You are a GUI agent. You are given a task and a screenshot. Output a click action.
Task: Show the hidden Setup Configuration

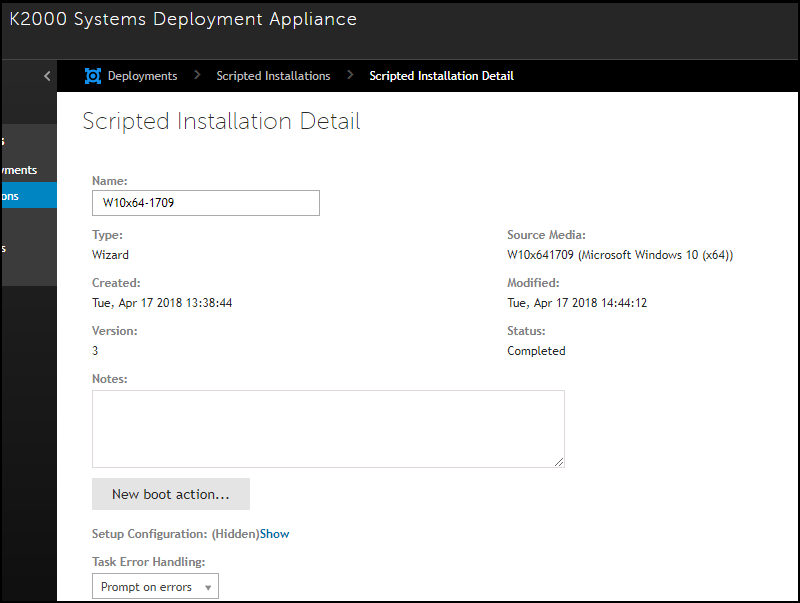pyautogui.click(x=274, y=533)
